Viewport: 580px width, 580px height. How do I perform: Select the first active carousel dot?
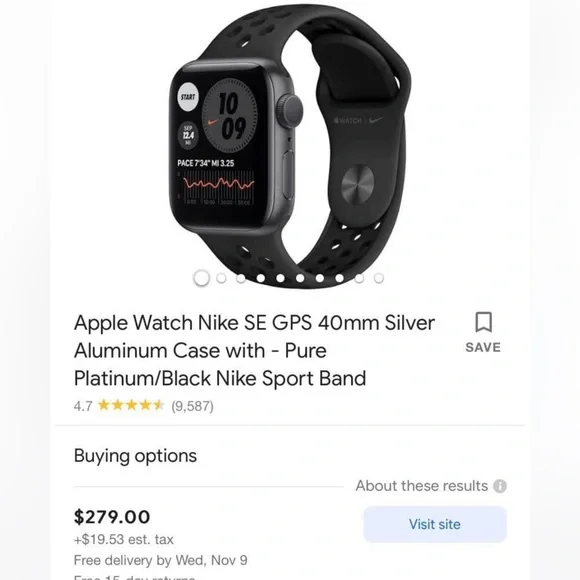202,278
